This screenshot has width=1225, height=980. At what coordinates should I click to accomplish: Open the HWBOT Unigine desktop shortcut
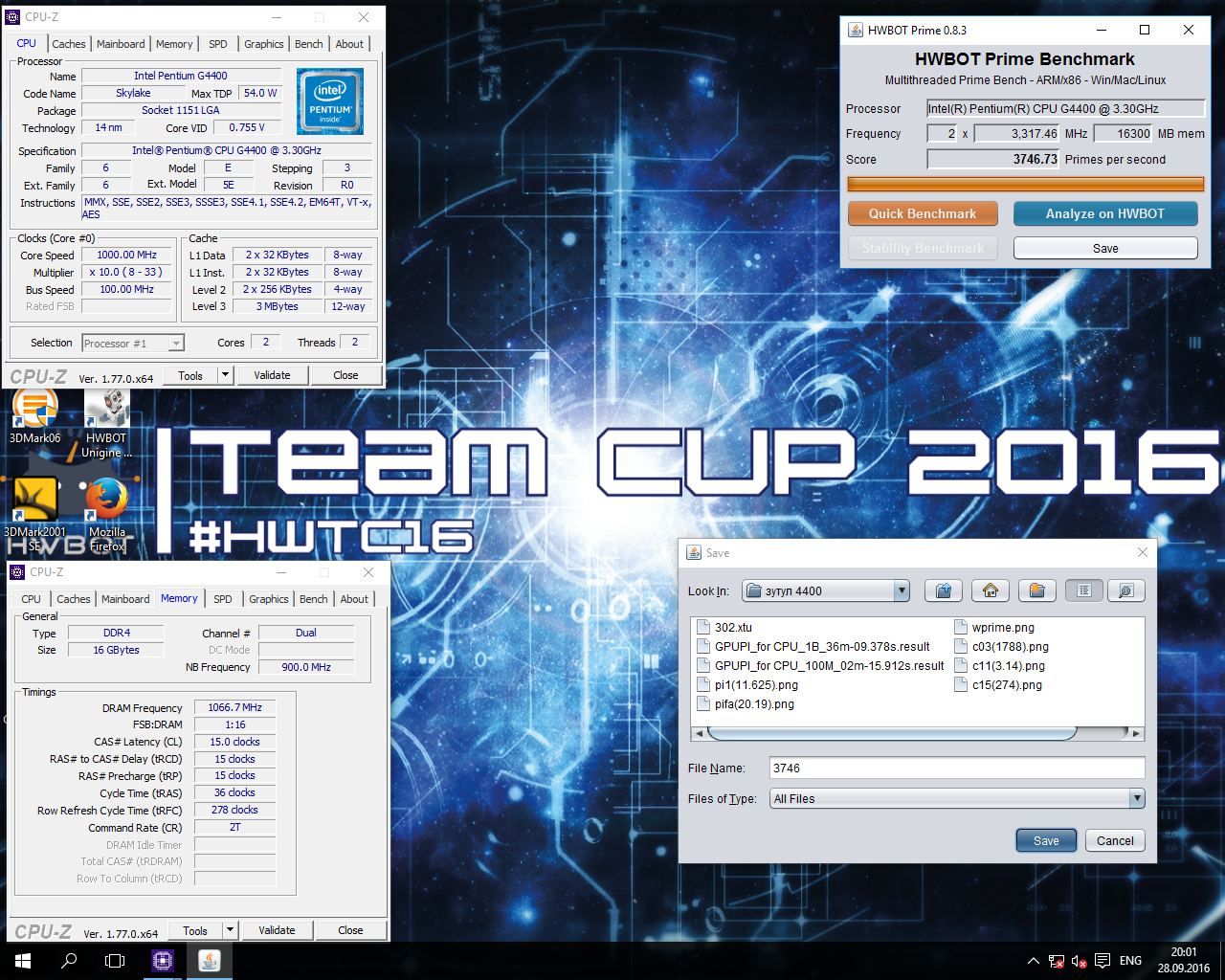click(x=106, y=424)
